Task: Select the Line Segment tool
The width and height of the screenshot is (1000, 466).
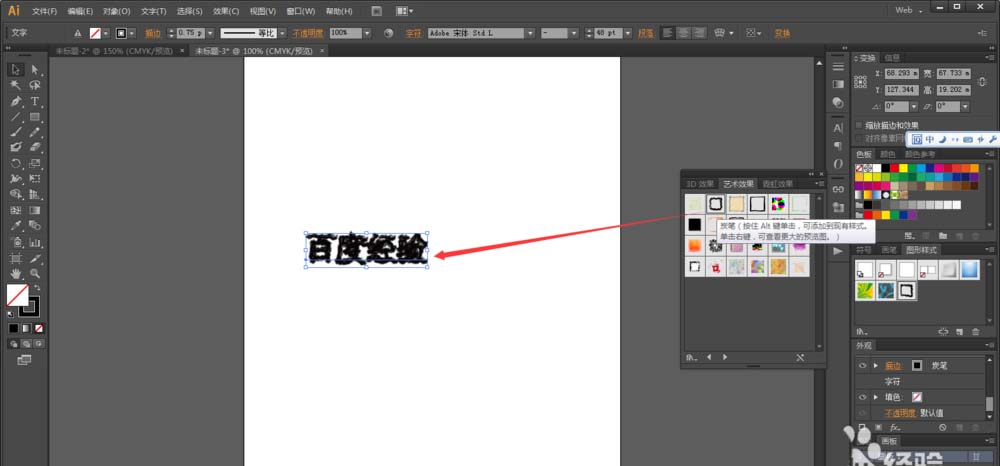Action: tap(17, 117)
